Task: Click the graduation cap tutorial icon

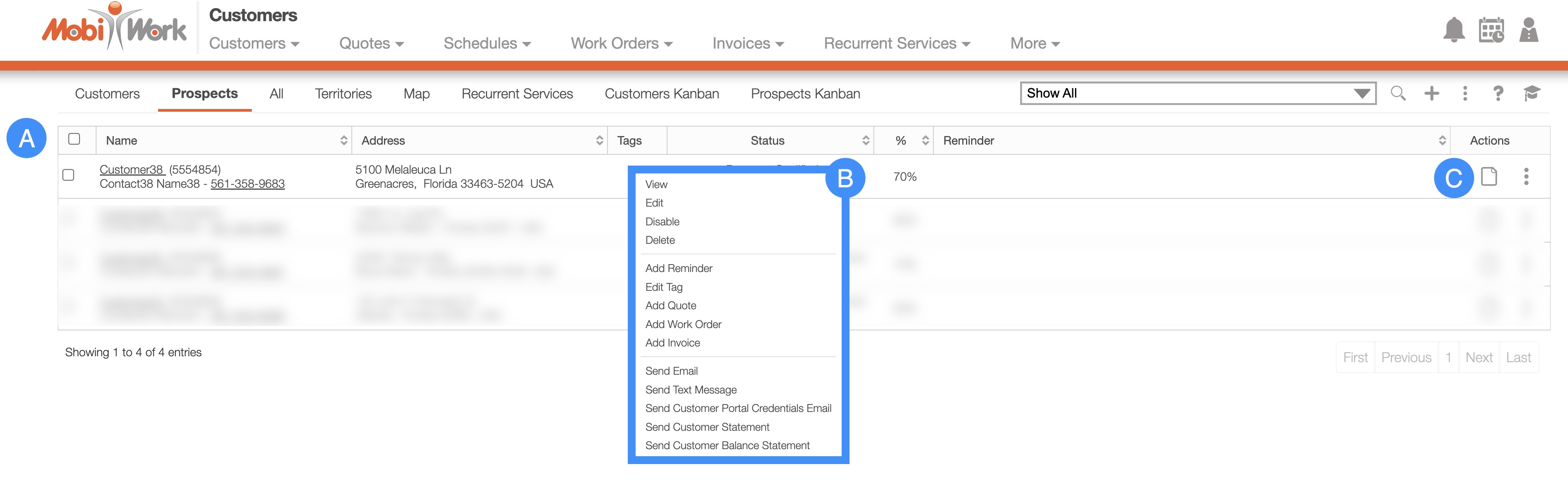Action: point(1532,93)
